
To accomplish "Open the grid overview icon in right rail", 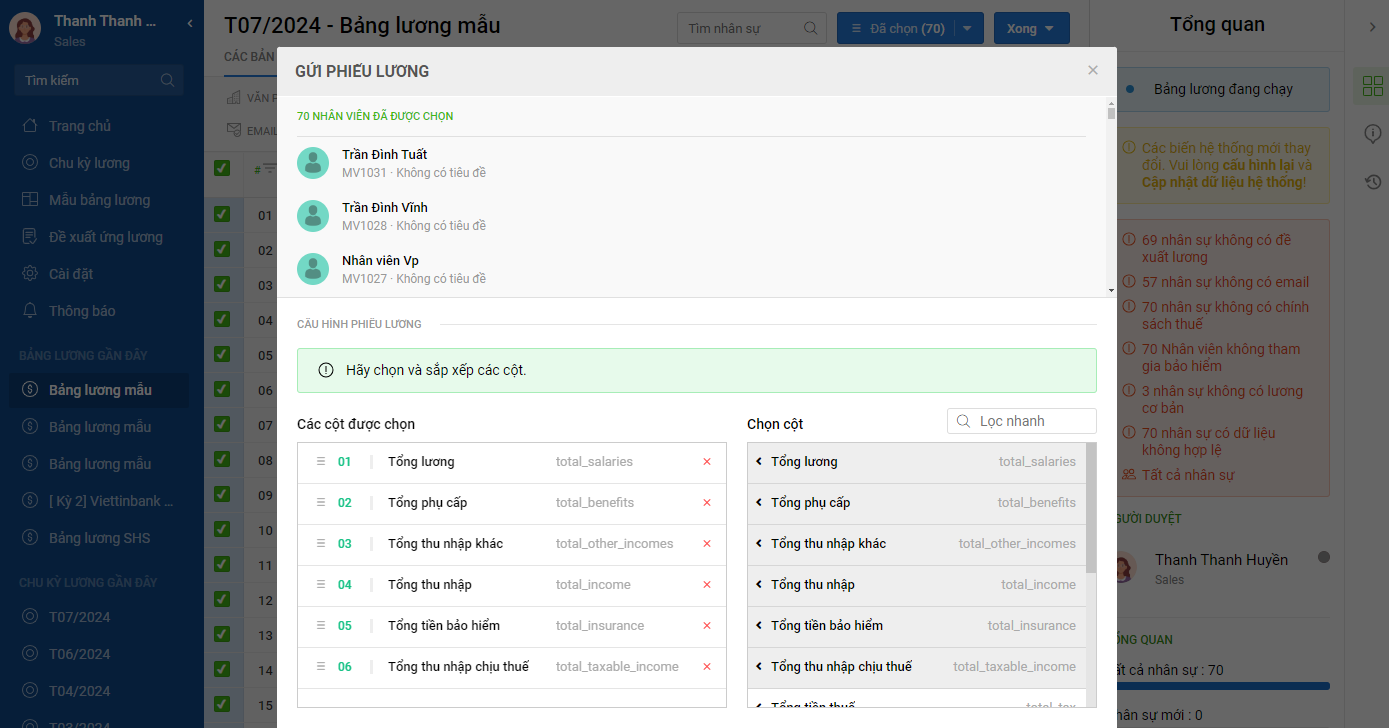I will click(1373, 86).
